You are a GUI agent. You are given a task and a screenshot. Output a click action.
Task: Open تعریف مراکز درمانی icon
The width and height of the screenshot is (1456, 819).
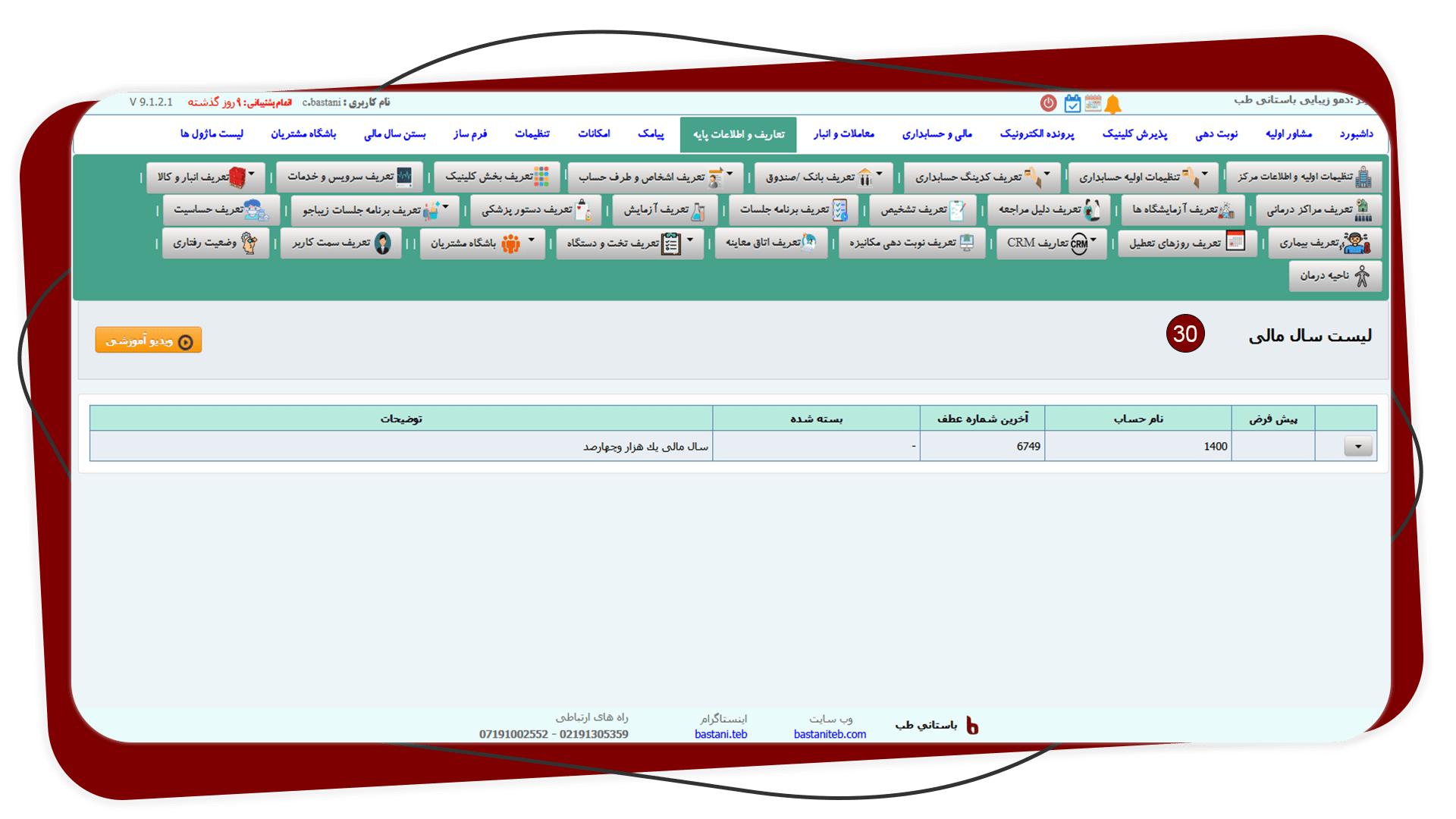coord(1363,209)
